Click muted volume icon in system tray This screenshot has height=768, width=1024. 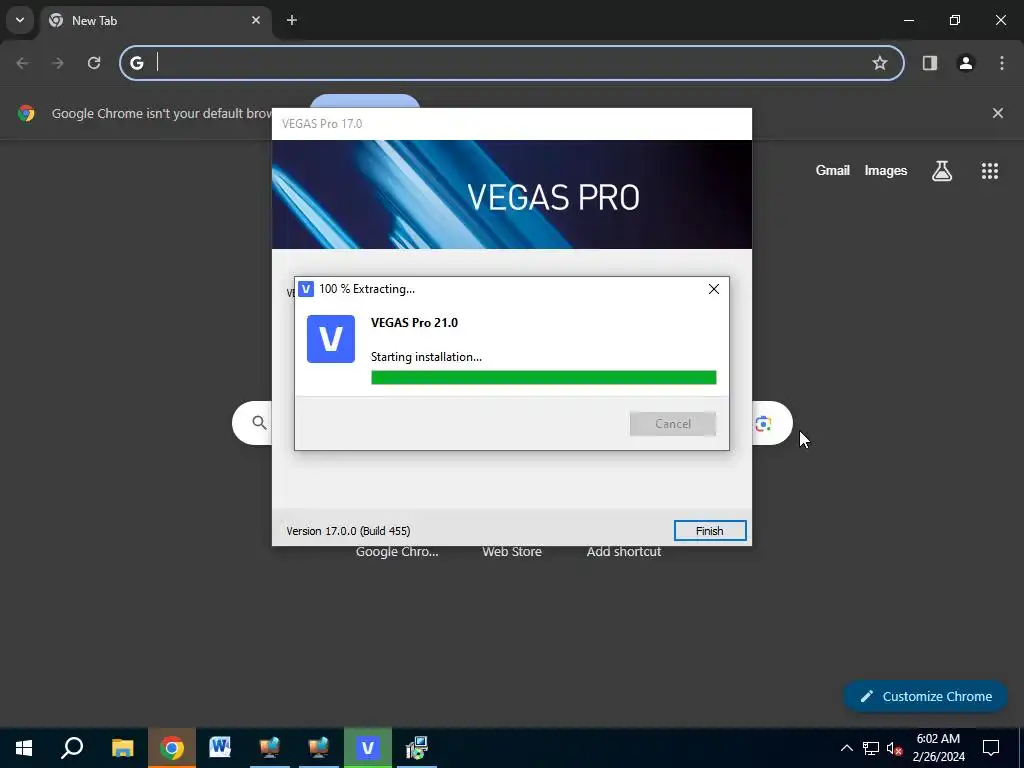click(895, 748)
